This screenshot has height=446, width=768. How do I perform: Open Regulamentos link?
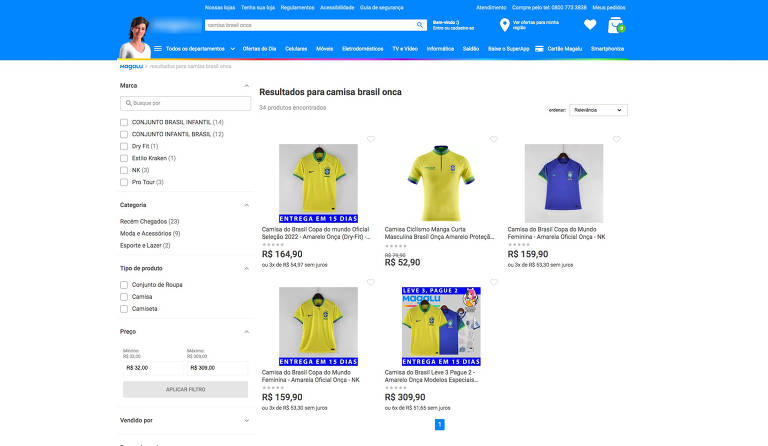[x=297, y=8]
